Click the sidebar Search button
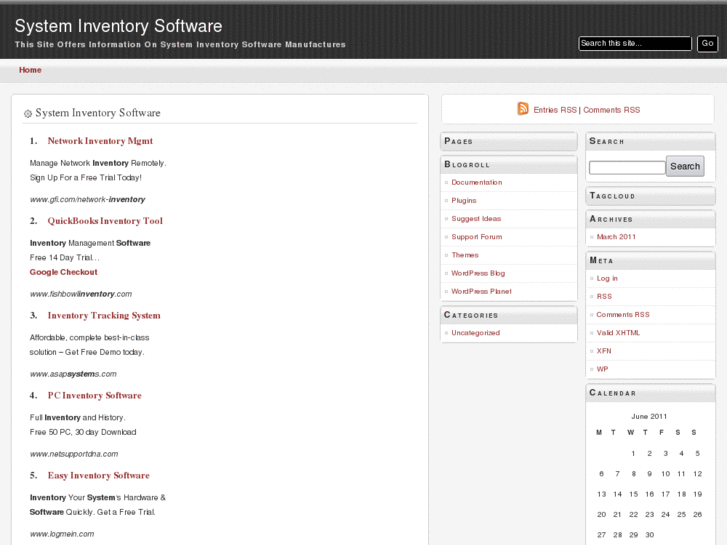Viewport: 727px width, 545px height. pos(685,166)
